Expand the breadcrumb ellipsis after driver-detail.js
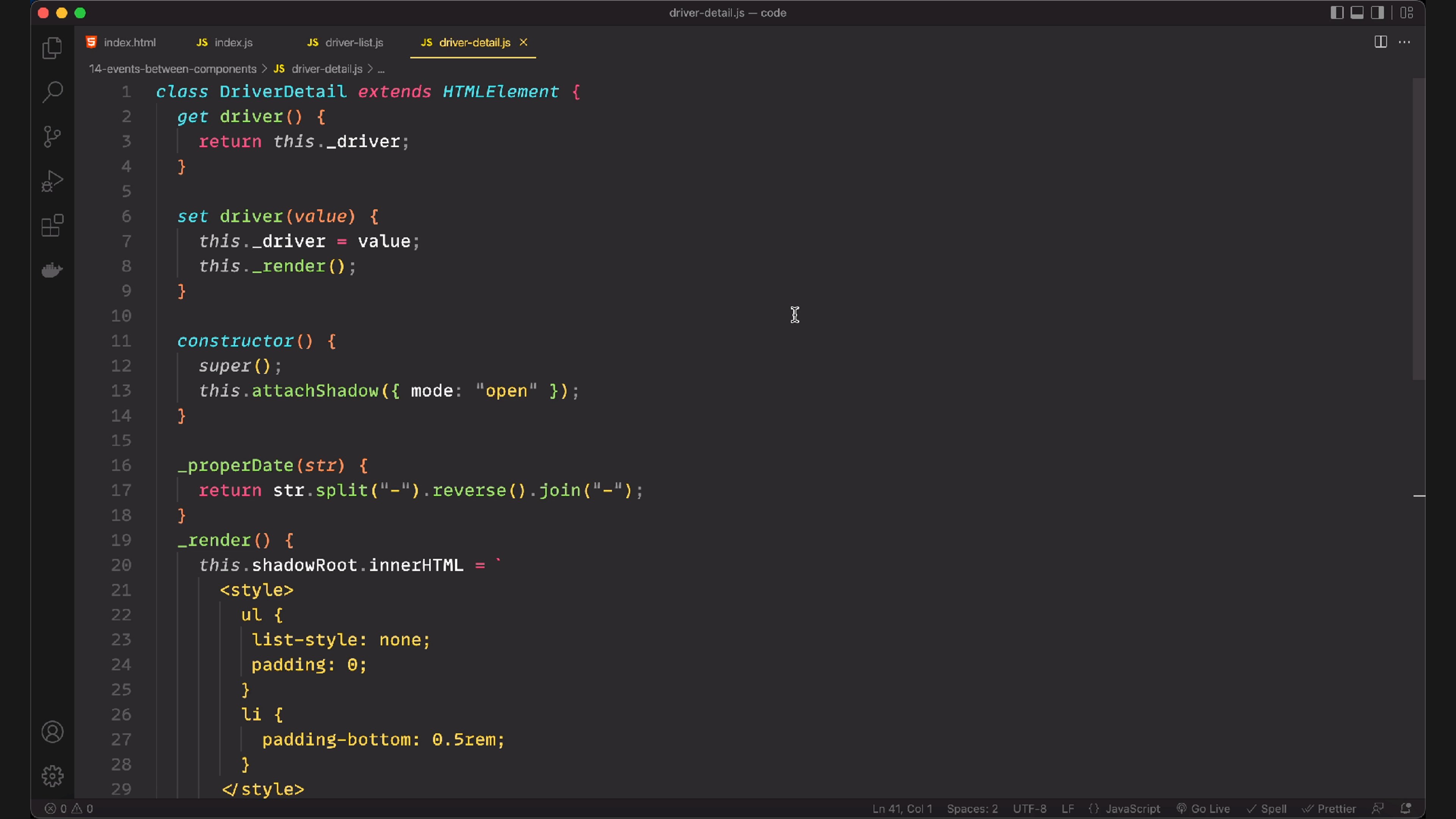 [x=381, y=69]
